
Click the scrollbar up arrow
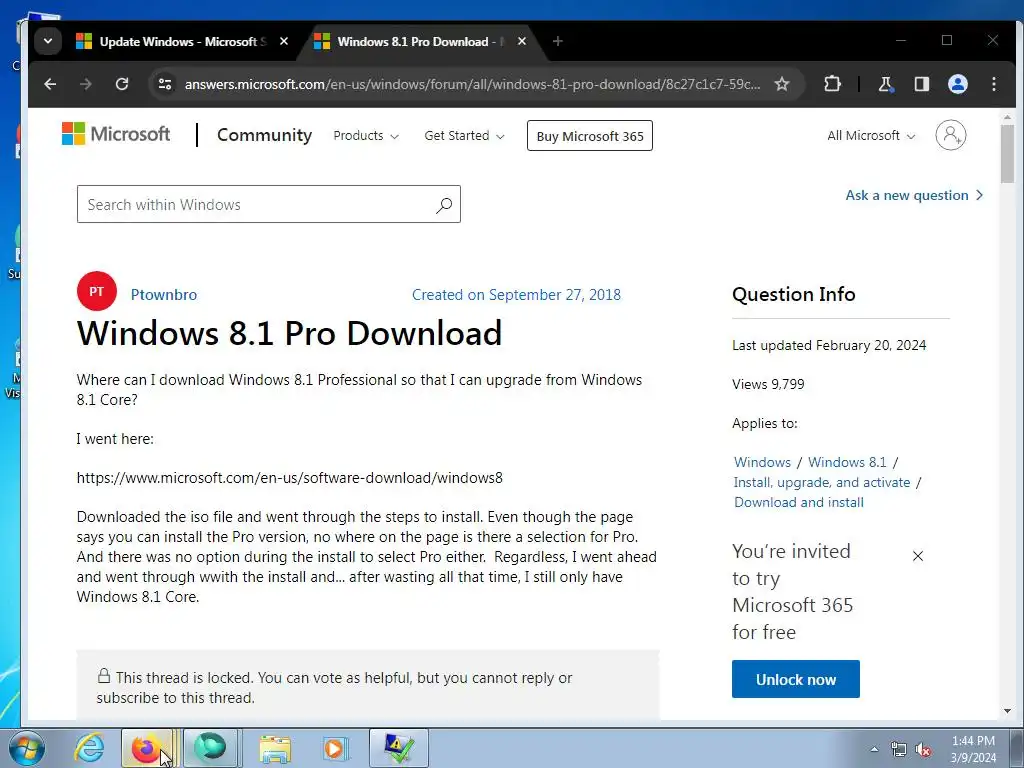1007,118
